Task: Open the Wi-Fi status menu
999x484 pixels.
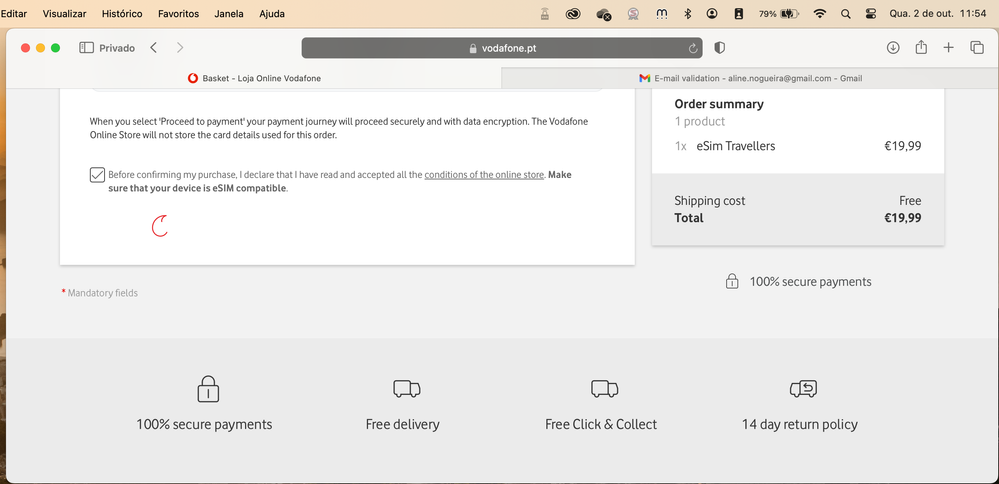Action: click(x=820, y=14)
